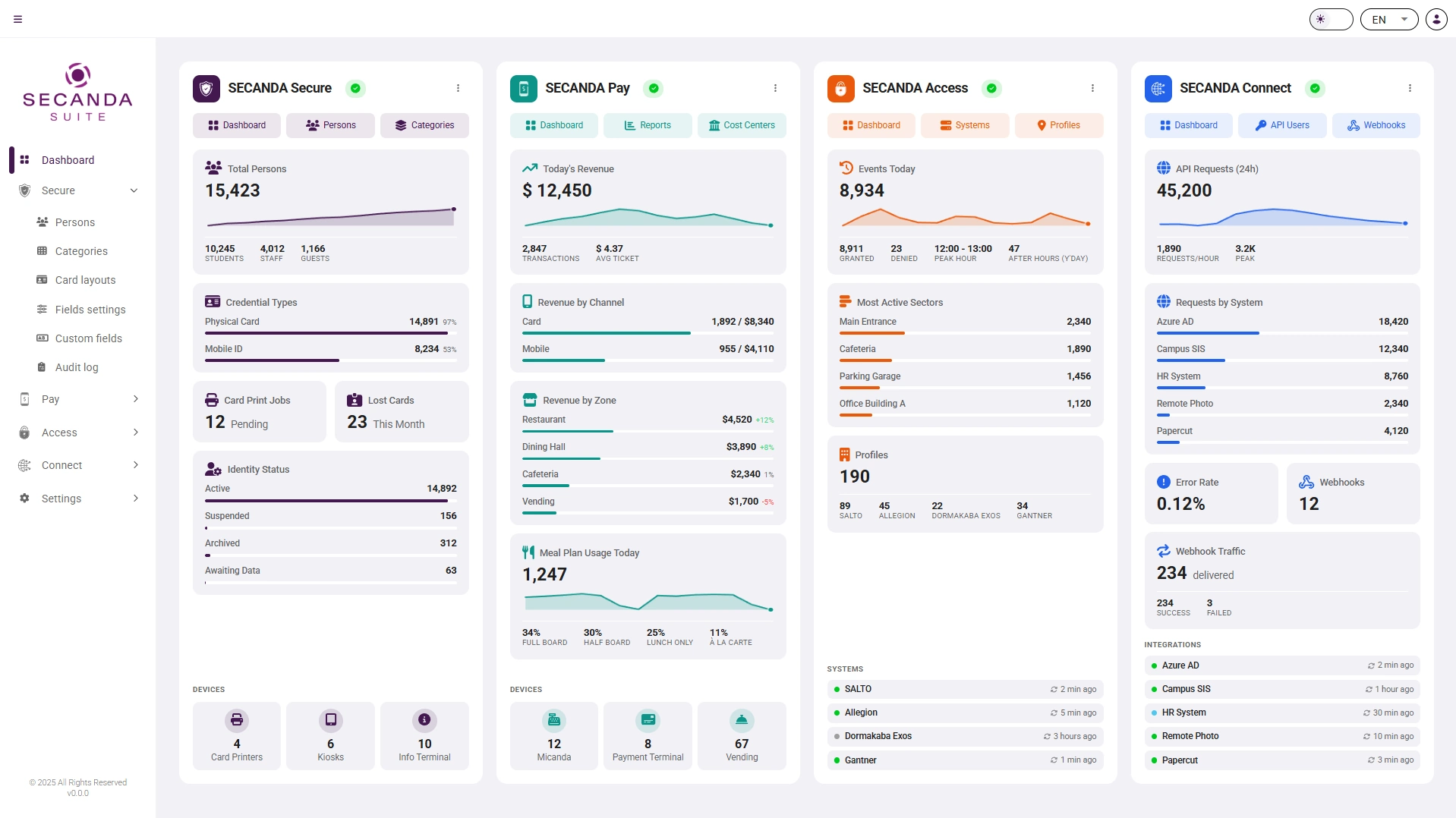
Task: Switch the light/dark theme toggle
Action: coord(1331,19)
